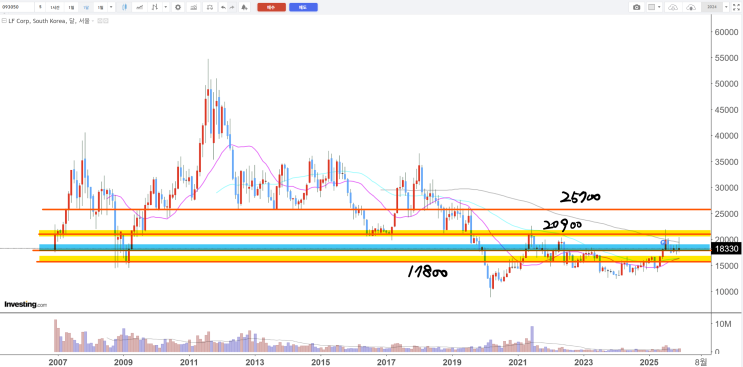Open the indicators line-chart icon
This screenshot has height=367, width=743.
[x=139, y=7]
